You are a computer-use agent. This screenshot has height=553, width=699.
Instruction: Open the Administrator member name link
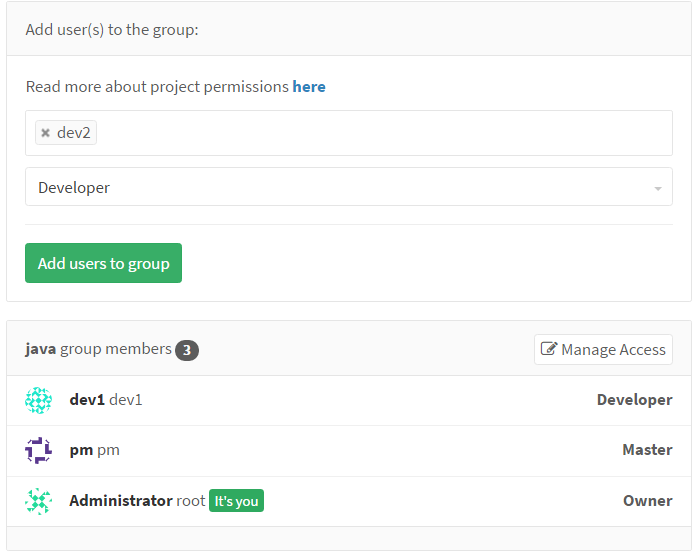pyautogui.click(x=120, y=501)
